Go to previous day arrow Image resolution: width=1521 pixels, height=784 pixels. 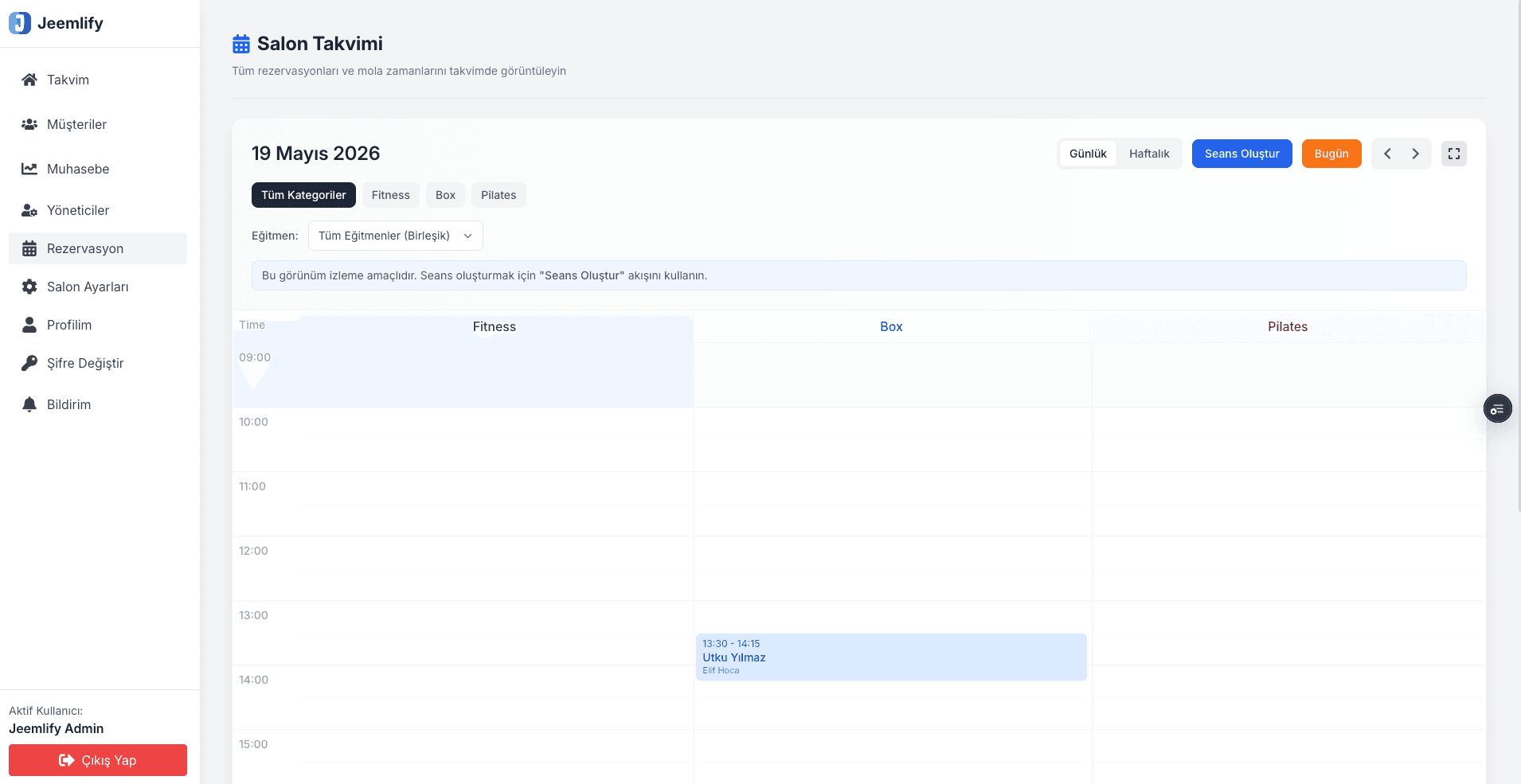[1387, 154]
